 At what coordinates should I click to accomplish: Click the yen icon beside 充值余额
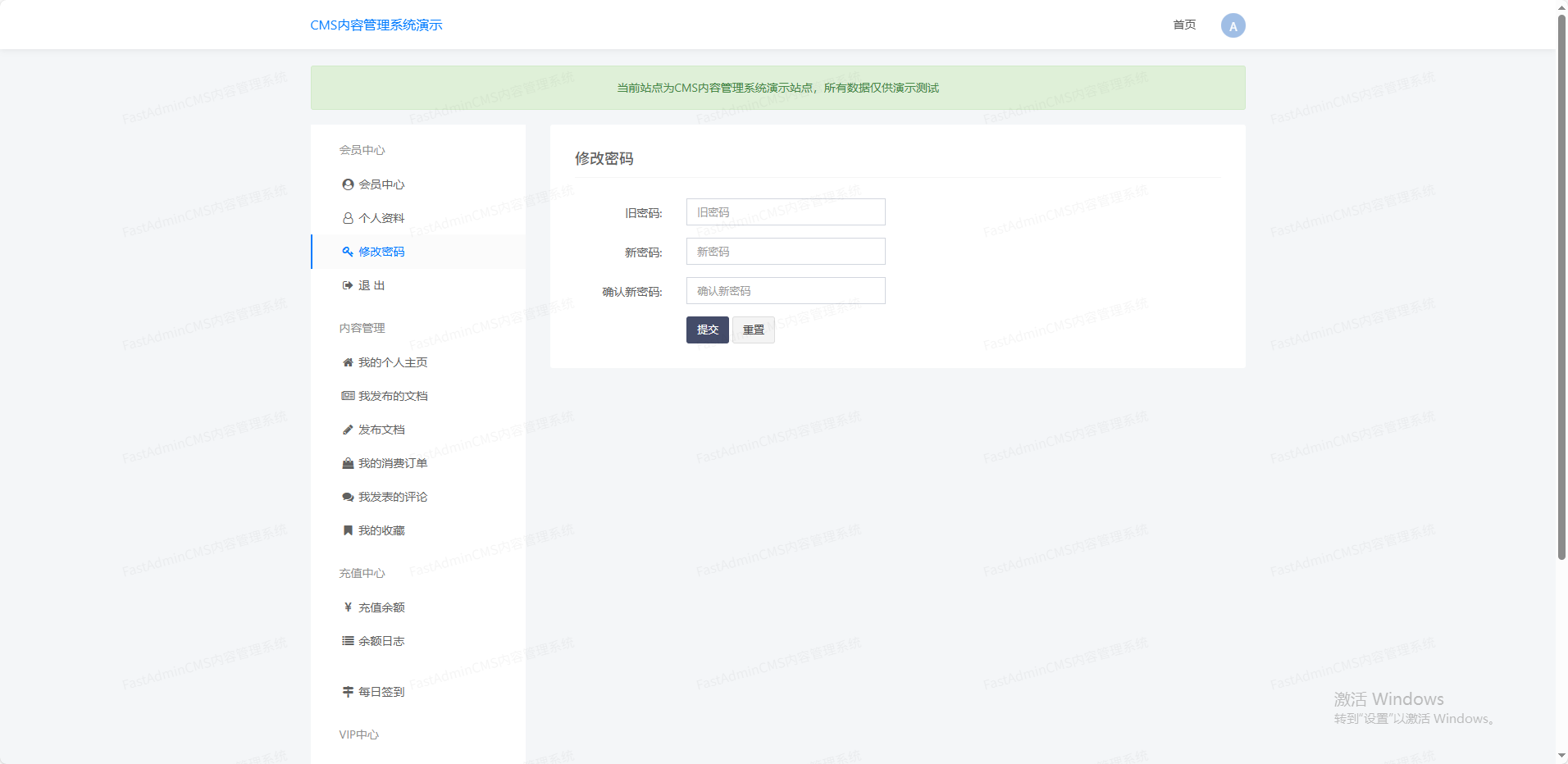348,607
